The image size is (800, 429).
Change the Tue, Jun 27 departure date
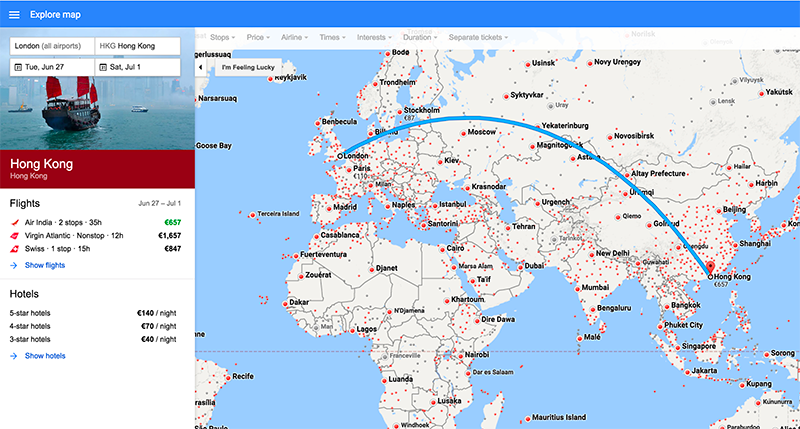[52, 67]
